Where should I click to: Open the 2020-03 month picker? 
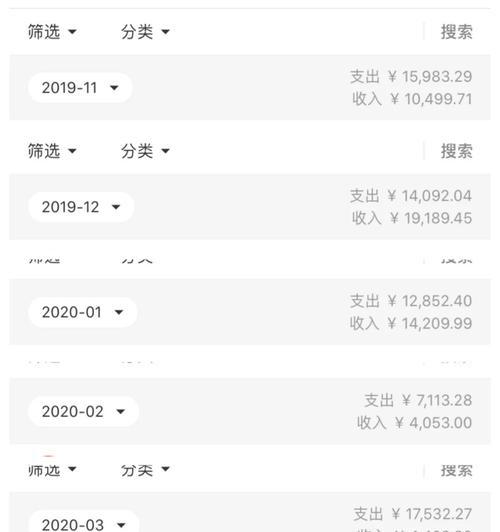click(83, 522)
